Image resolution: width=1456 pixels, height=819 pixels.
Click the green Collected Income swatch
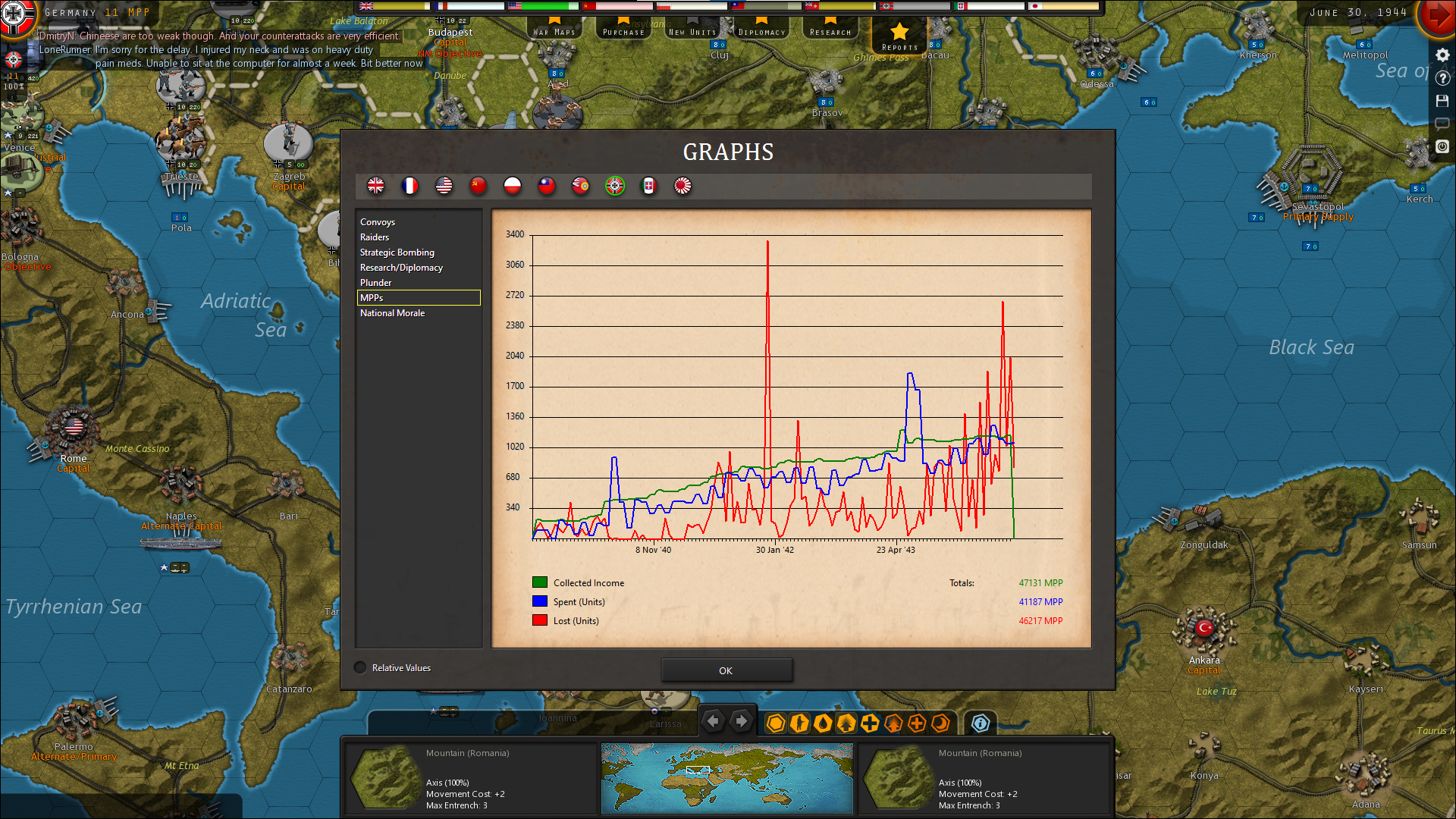click(x=540, y=583)
